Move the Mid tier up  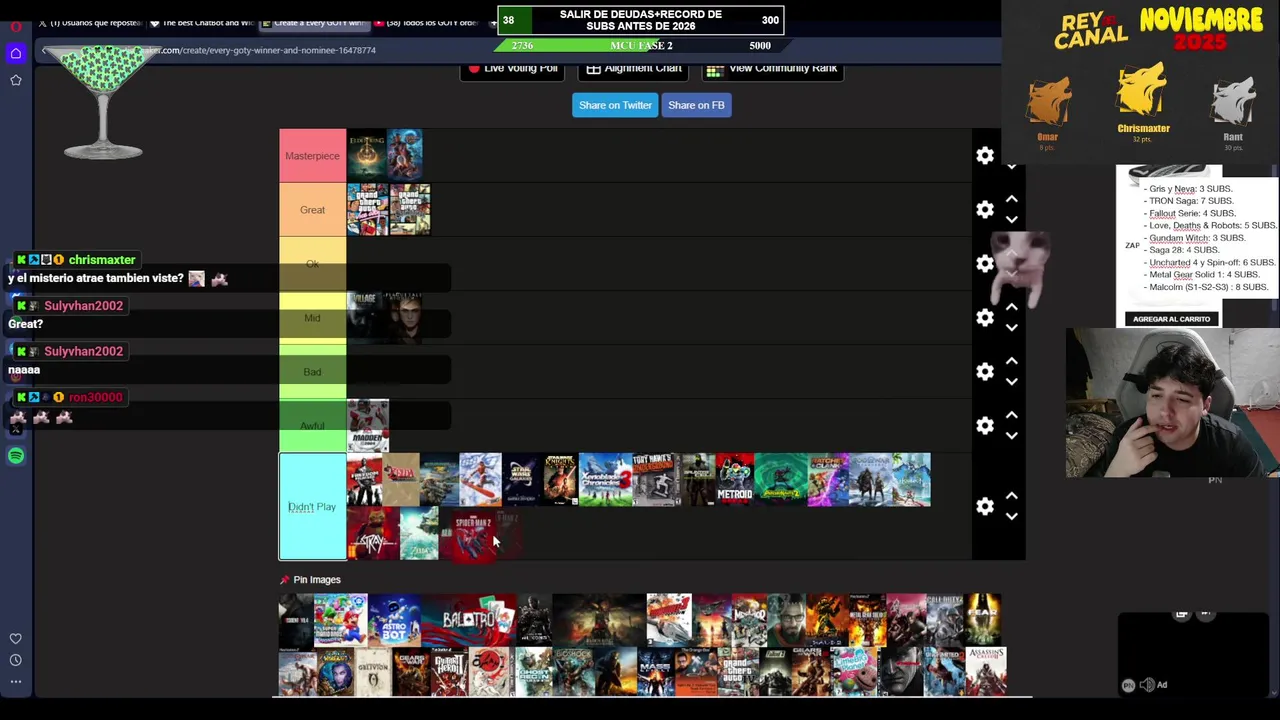pos(1012,307)
